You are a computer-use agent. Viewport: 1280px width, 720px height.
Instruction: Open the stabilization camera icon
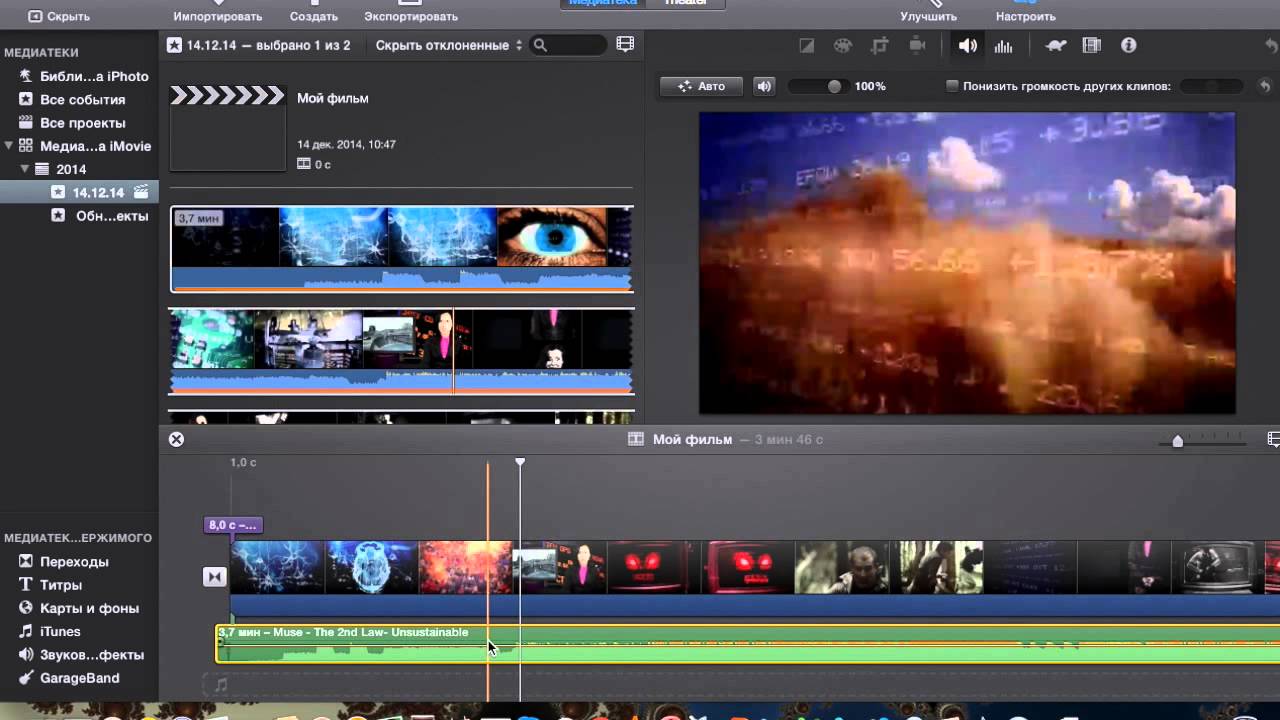(916, 46)
